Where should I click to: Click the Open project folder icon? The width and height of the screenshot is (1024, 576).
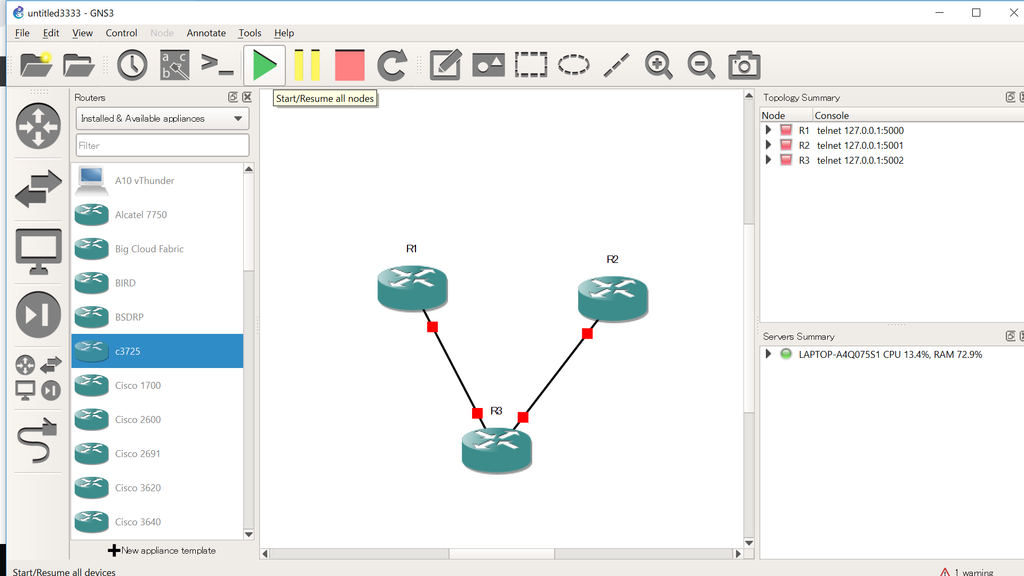click(x=78, y=65)
